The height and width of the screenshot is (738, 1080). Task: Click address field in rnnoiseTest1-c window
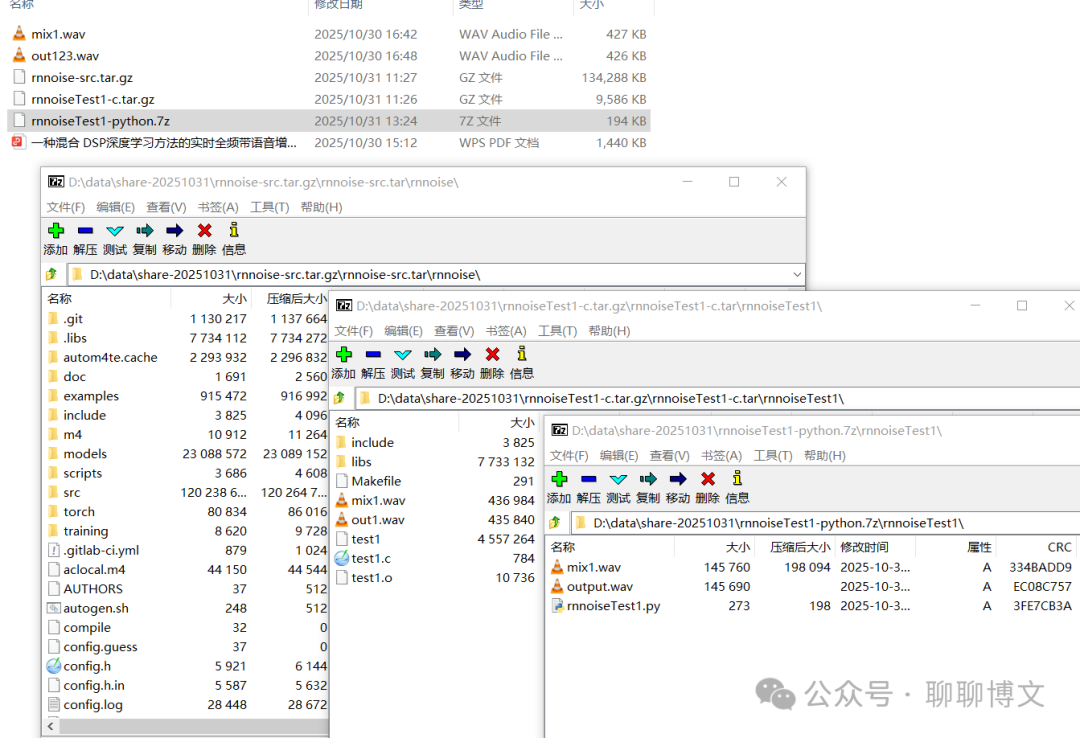tap(716, 398)
